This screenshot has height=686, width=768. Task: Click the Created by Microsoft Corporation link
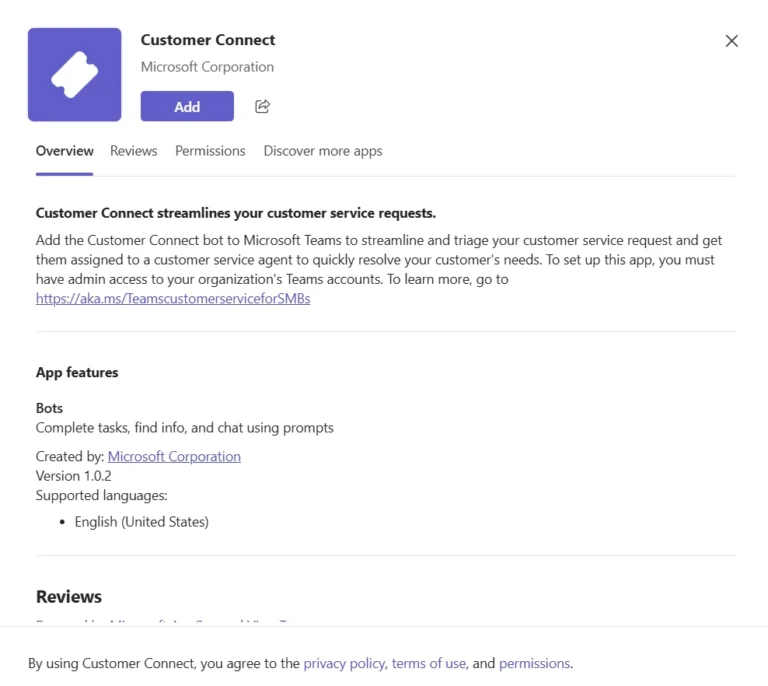click(x=174, y=456)
